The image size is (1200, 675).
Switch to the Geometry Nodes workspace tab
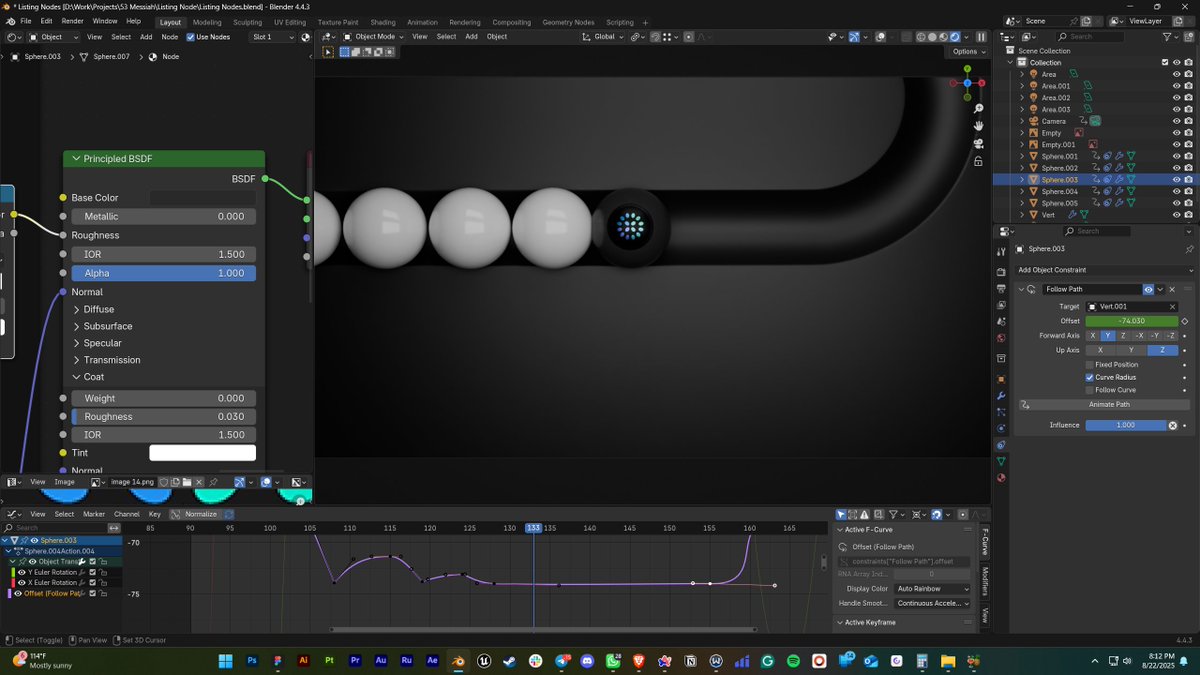click(568, 22)
